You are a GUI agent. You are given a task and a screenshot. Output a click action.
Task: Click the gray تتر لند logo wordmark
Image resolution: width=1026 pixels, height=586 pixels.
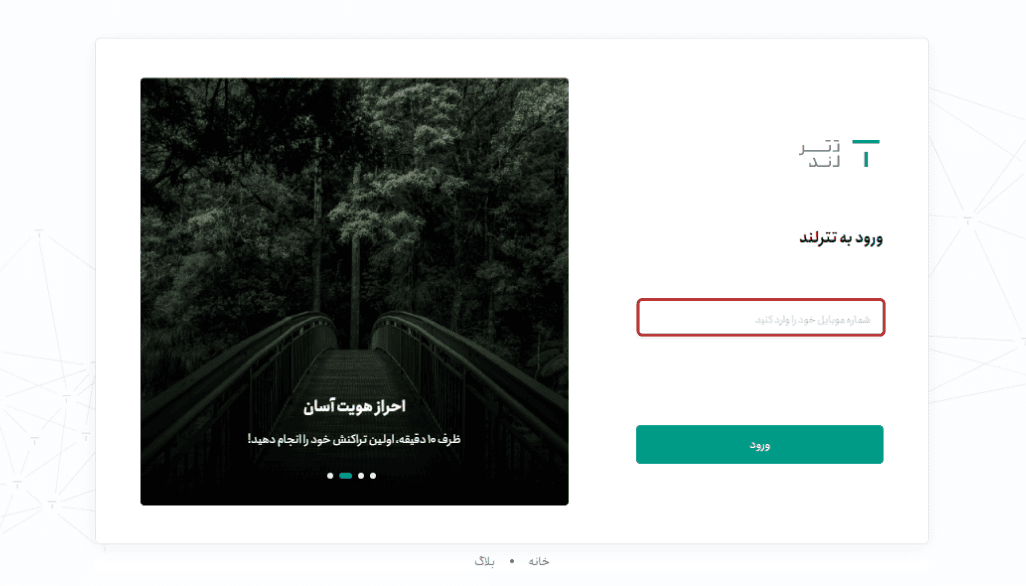tap(819, 154)
